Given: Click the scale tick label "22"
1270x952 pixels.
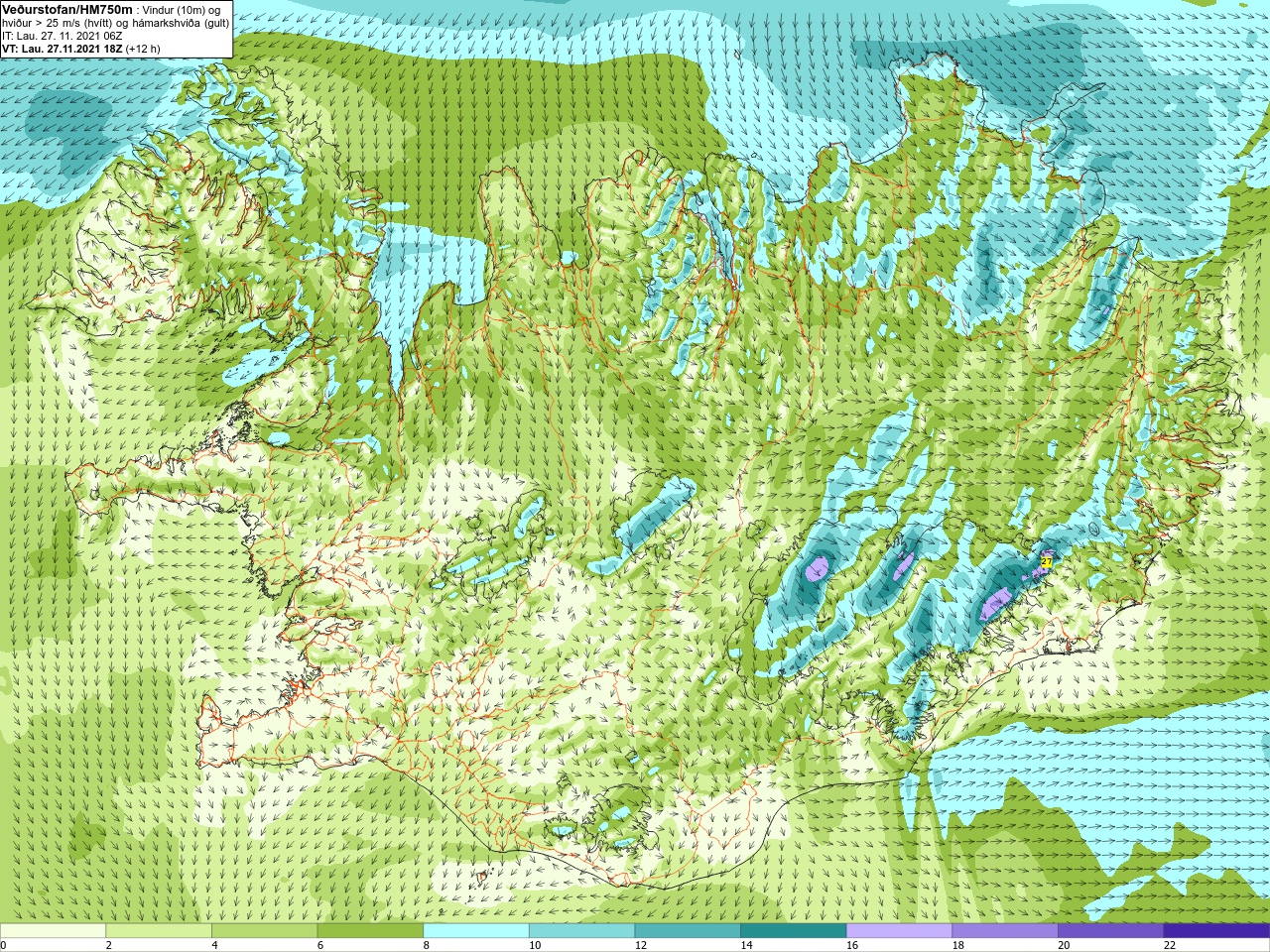Looking at the screenshot, I should tap(1170, 945).
